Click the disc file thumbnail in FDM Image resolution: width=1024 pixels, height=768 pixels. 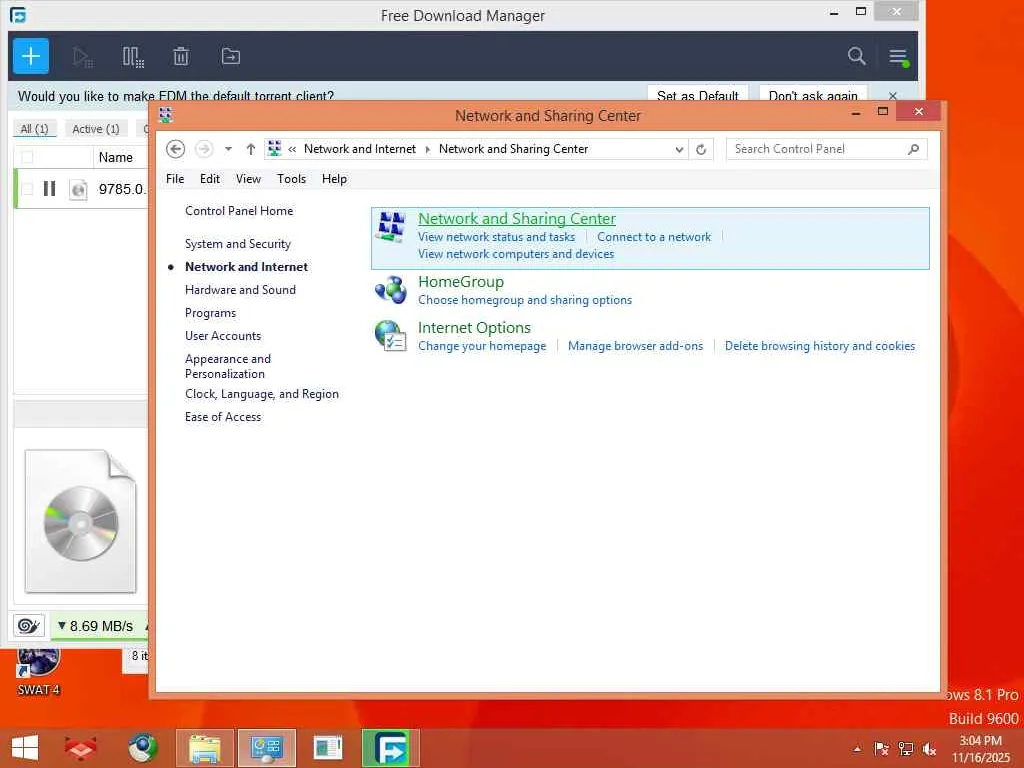[80, 521]
